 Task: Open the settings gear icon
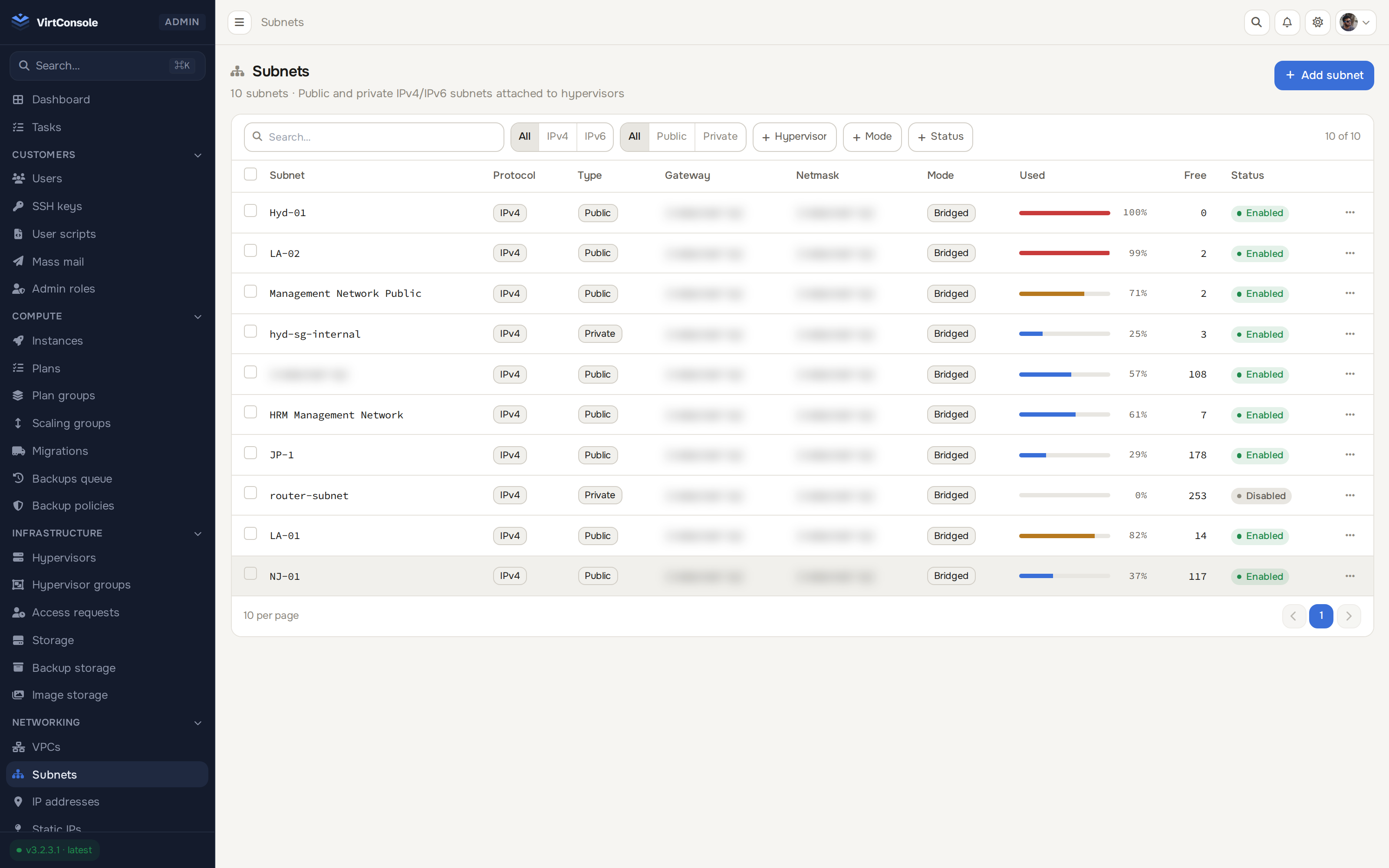(x=1317, y=23)
